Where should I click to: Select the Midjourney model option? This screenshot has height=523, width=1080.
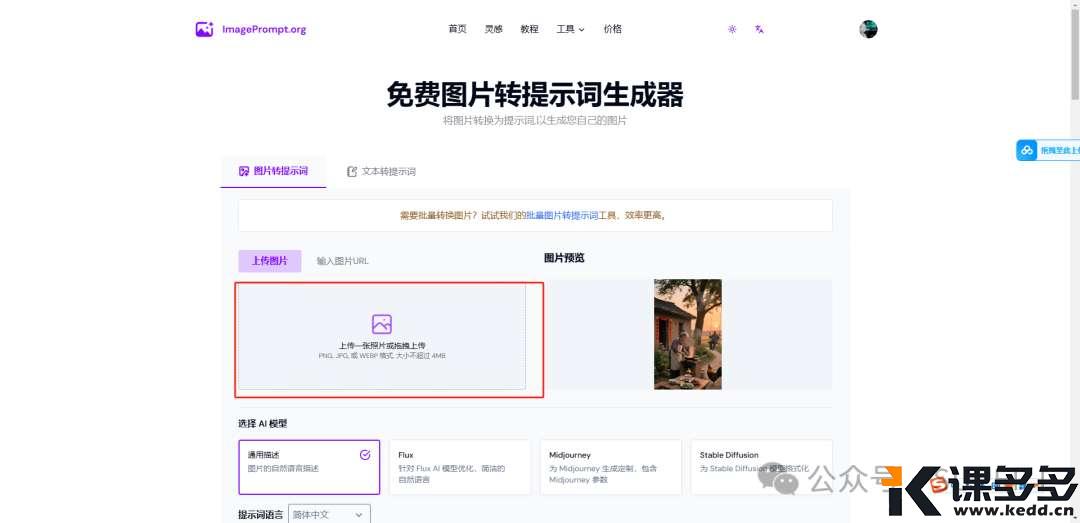coord(611,467)
